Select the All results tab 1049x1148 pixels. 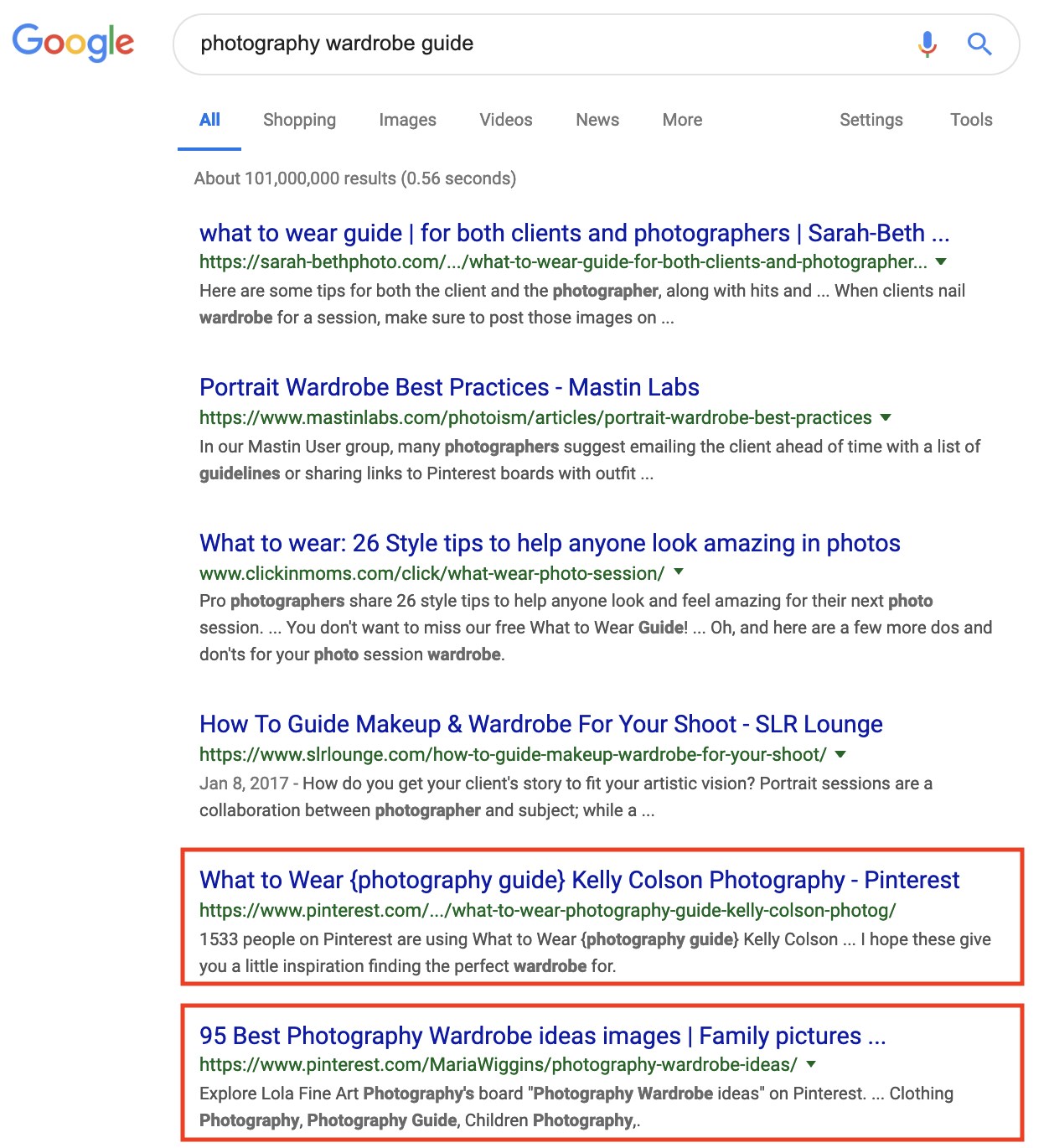(209, 120)
